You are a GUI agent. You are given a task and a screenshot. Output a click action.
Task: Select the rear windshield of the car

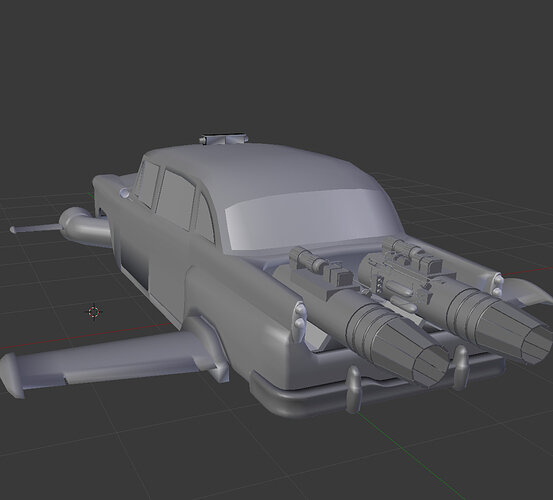coord(312,218)
